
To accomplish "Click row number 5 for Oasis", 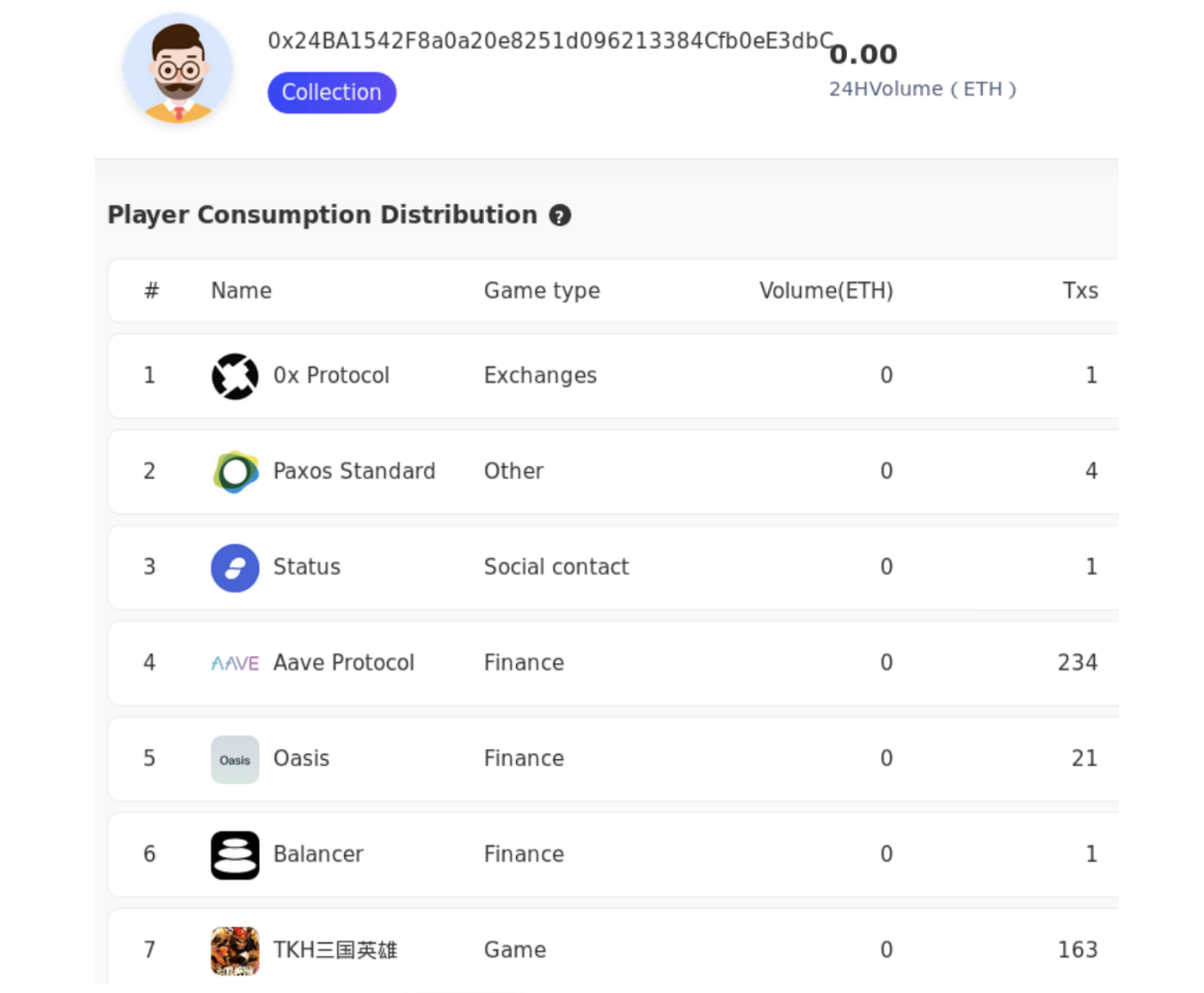I will click(150, 758).
